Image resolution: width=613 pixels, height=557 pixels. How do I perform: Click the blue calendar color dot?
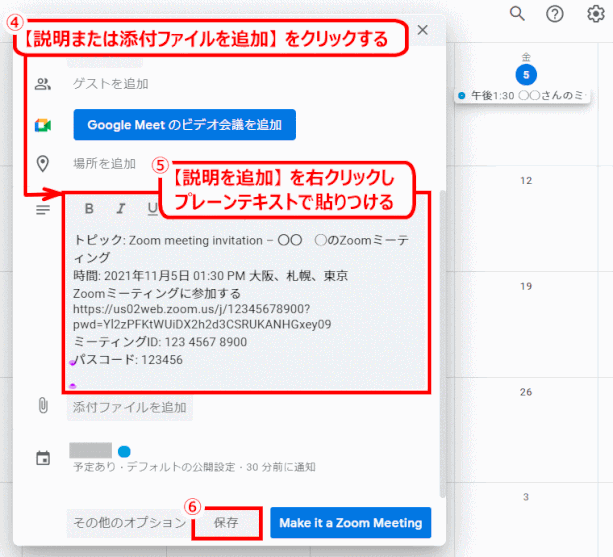coord(124,451)
